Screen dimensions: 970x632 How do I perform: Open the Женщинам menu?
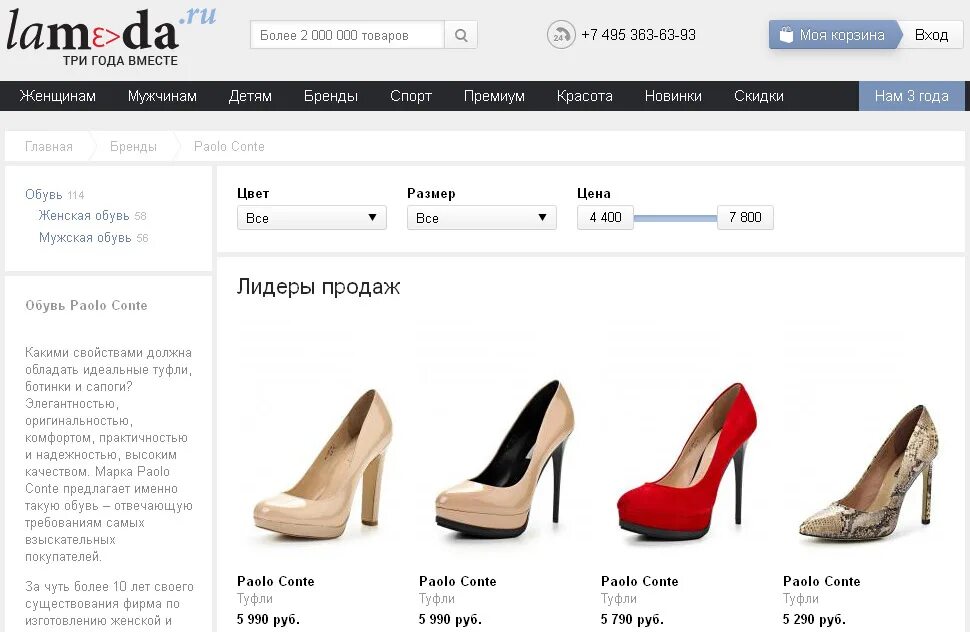tap(58, 96)
